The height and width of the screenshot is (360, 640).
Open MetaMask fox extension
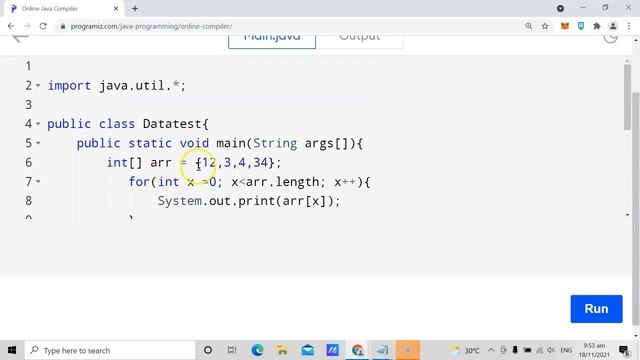click(x=565, y=26)
